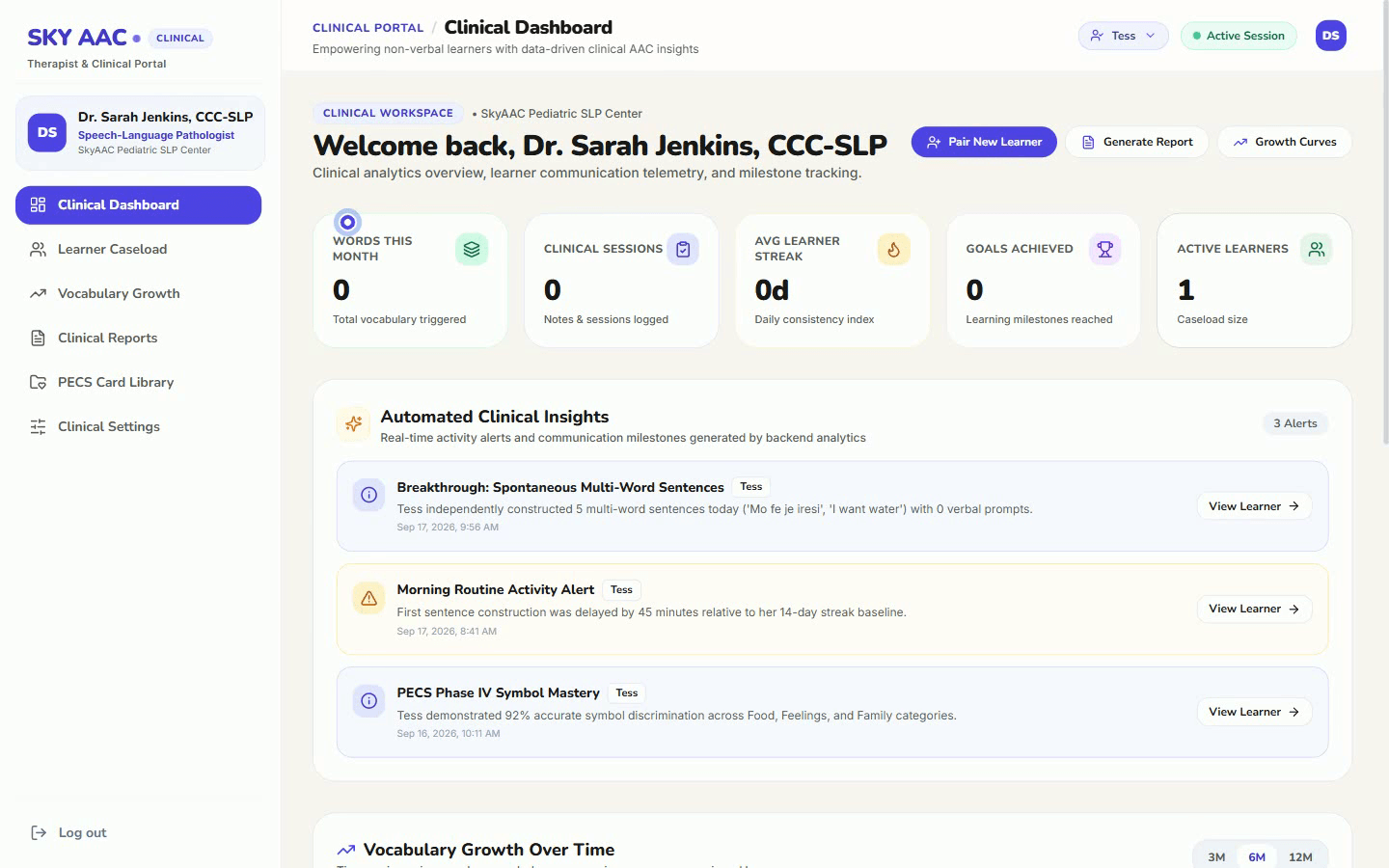Open the PECS Card Library
The width and height of the screenshot is (1389, 868).
[x=138, y=382]
